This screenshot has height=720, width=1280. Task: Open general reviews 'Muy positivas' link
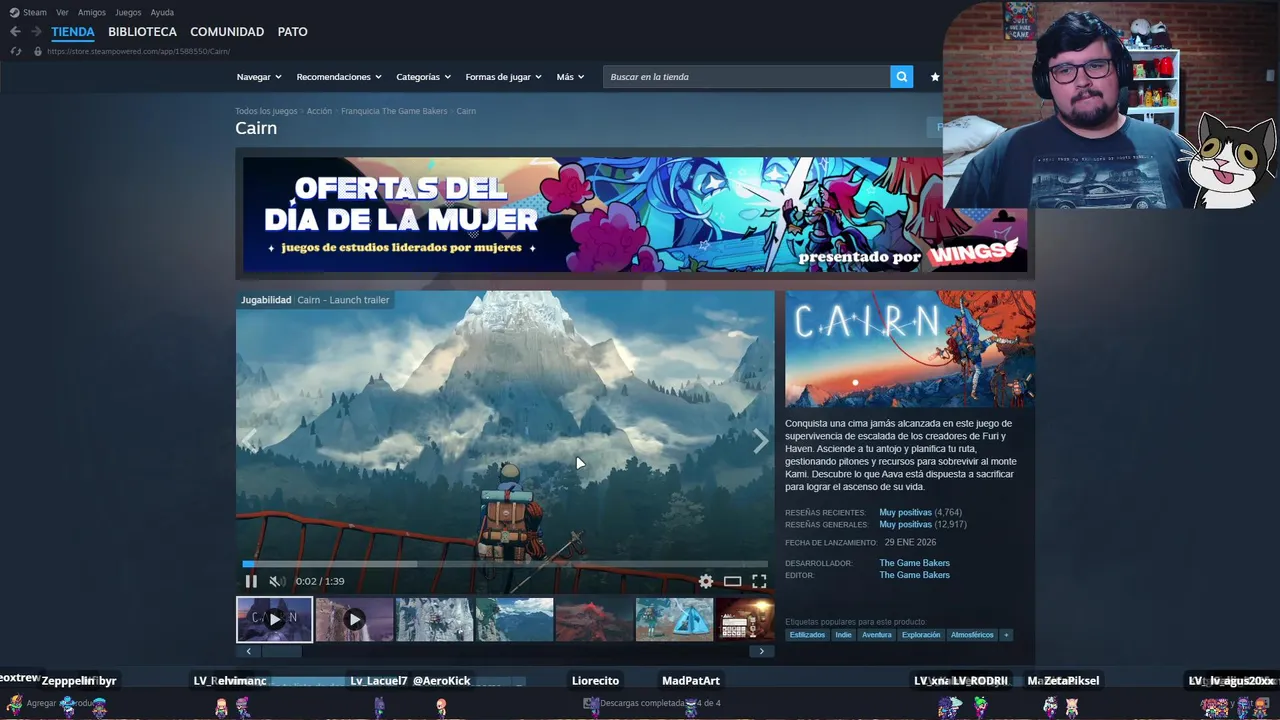point(905,524)
